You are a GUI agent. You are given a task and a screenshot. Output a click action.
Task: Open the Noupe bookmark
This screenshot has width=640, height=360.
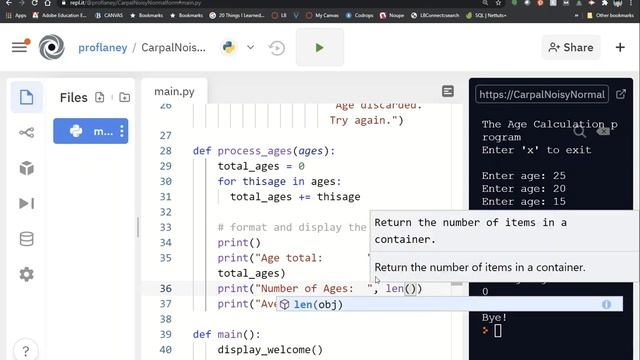coord(392,16)
